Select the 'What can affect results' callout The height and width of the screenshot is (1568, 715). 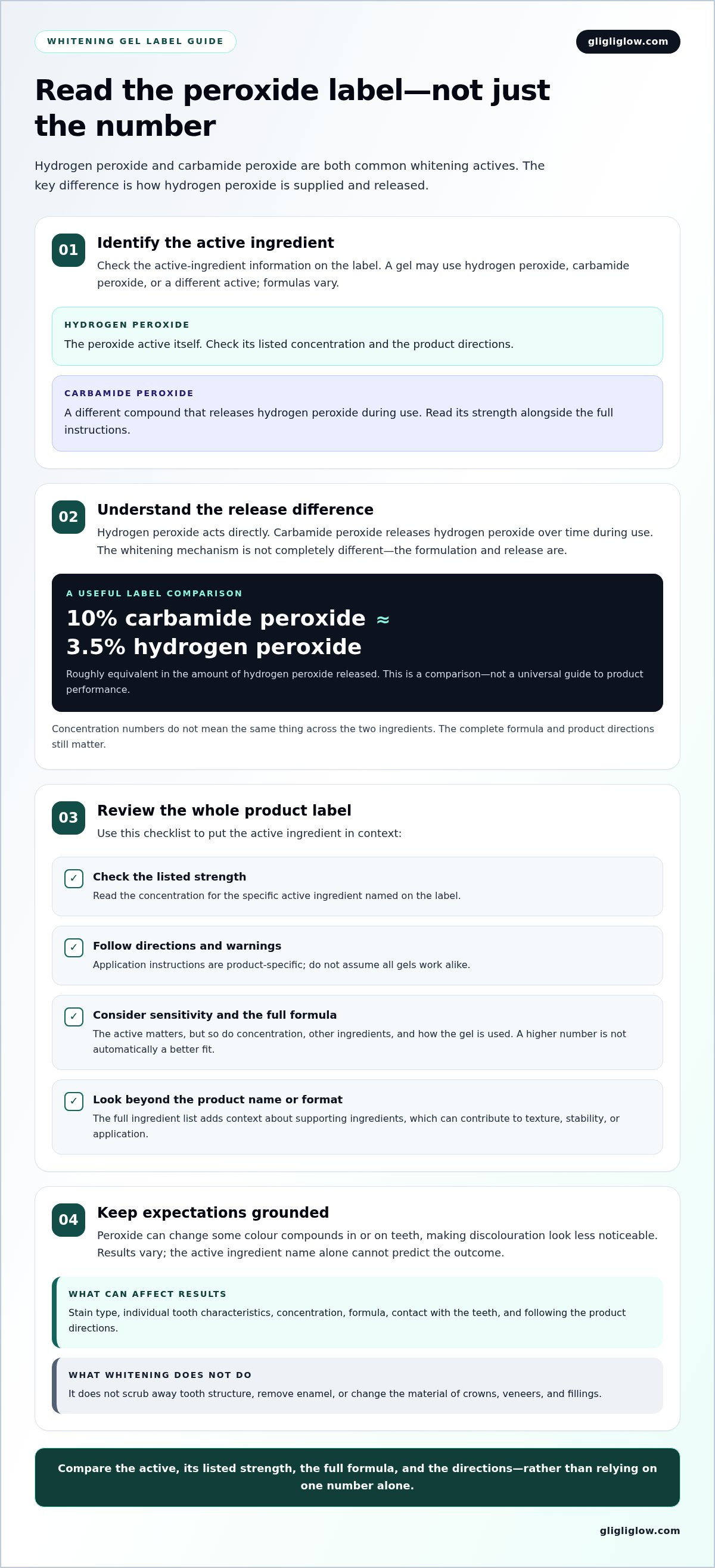coord(357,1312)
